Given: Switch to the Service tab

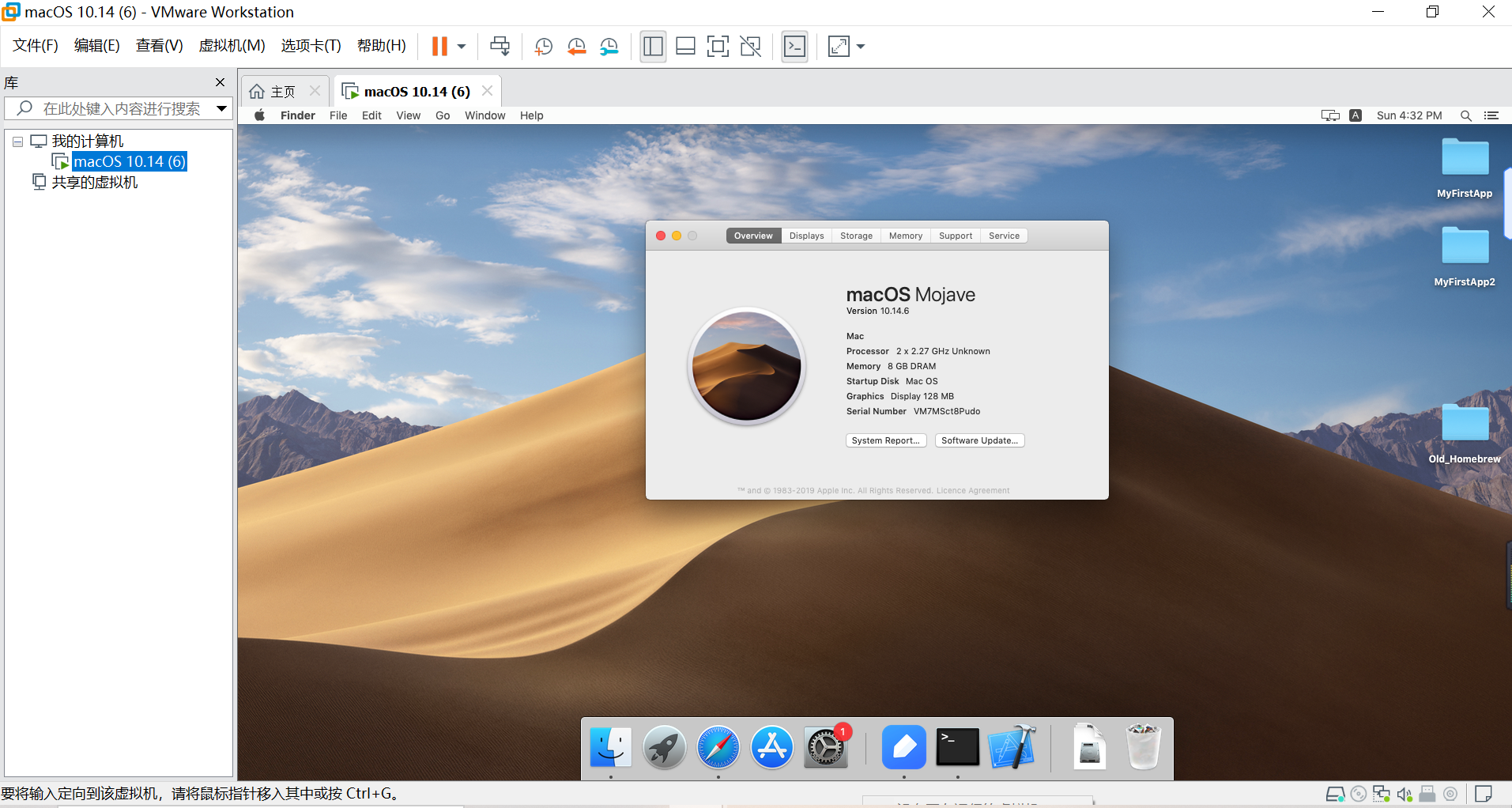Looking at the screenshot, I should [x=1004, y=236].
